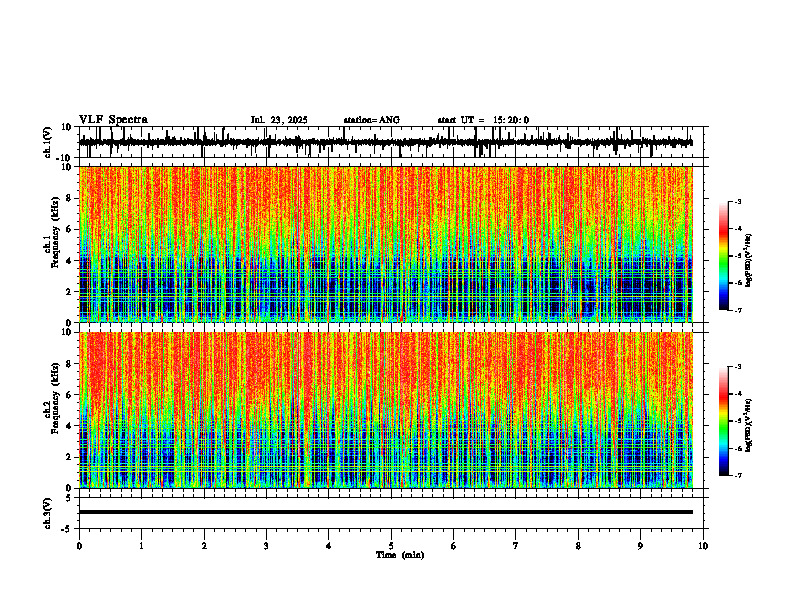Image resolution: width=792 pixels, height=612 pixels.
Task: Click the ch.2 Frequency (kHz) axis label
Action: [55, 398]
